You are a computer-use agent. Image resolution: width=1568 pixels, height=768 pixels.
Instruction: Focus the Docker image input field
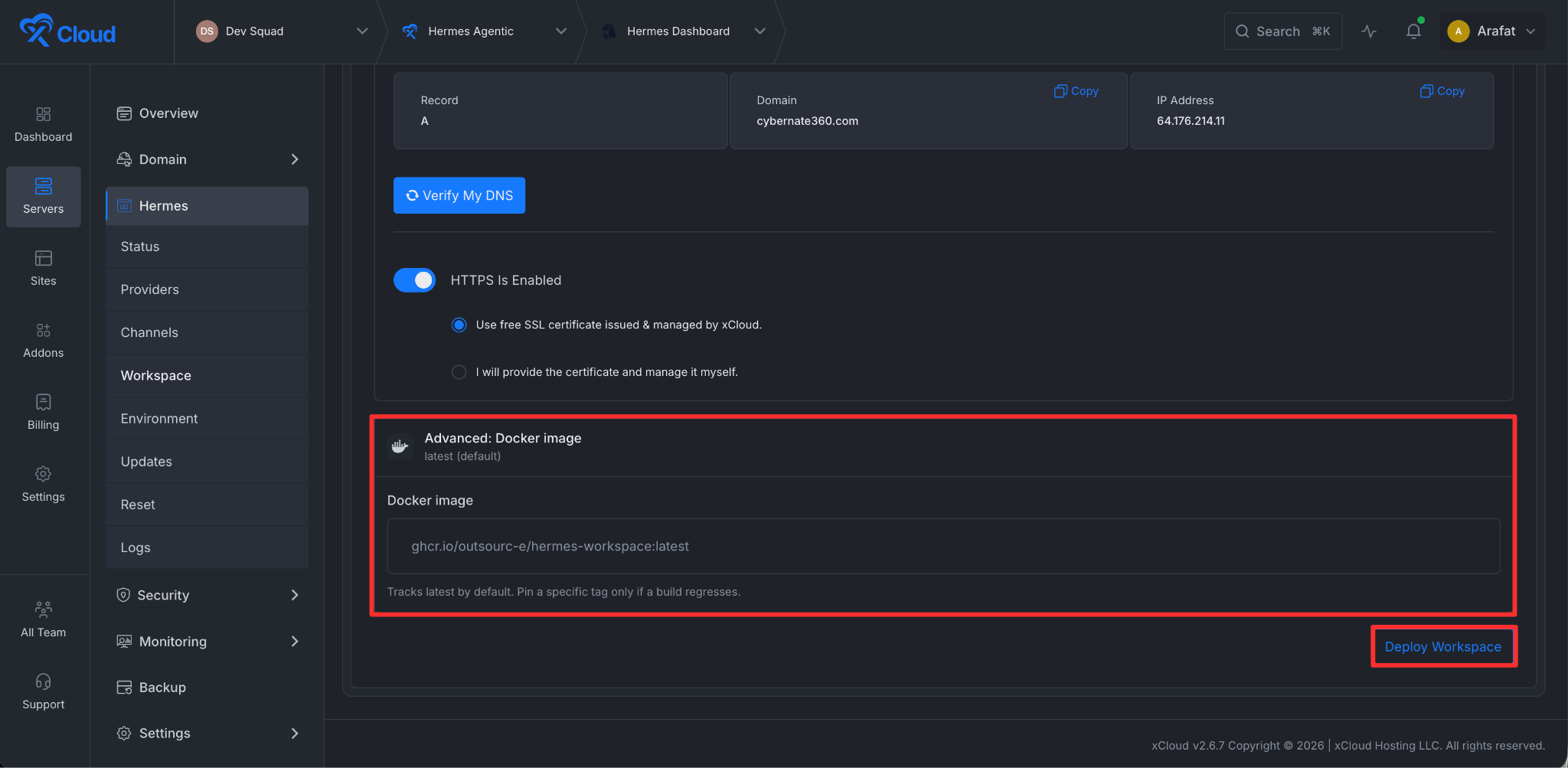(943, 546)
